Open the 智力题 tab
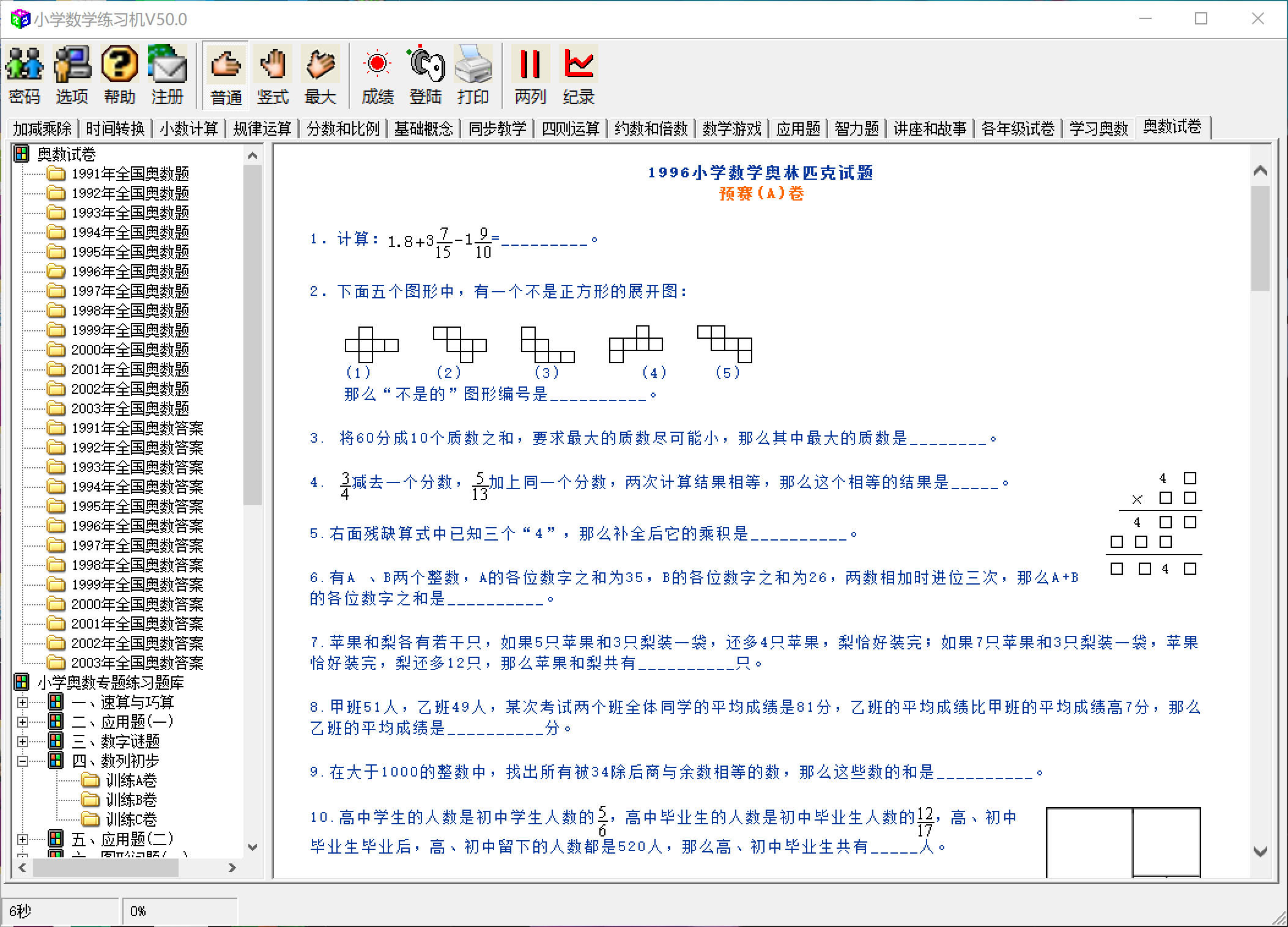 point(856,128)
